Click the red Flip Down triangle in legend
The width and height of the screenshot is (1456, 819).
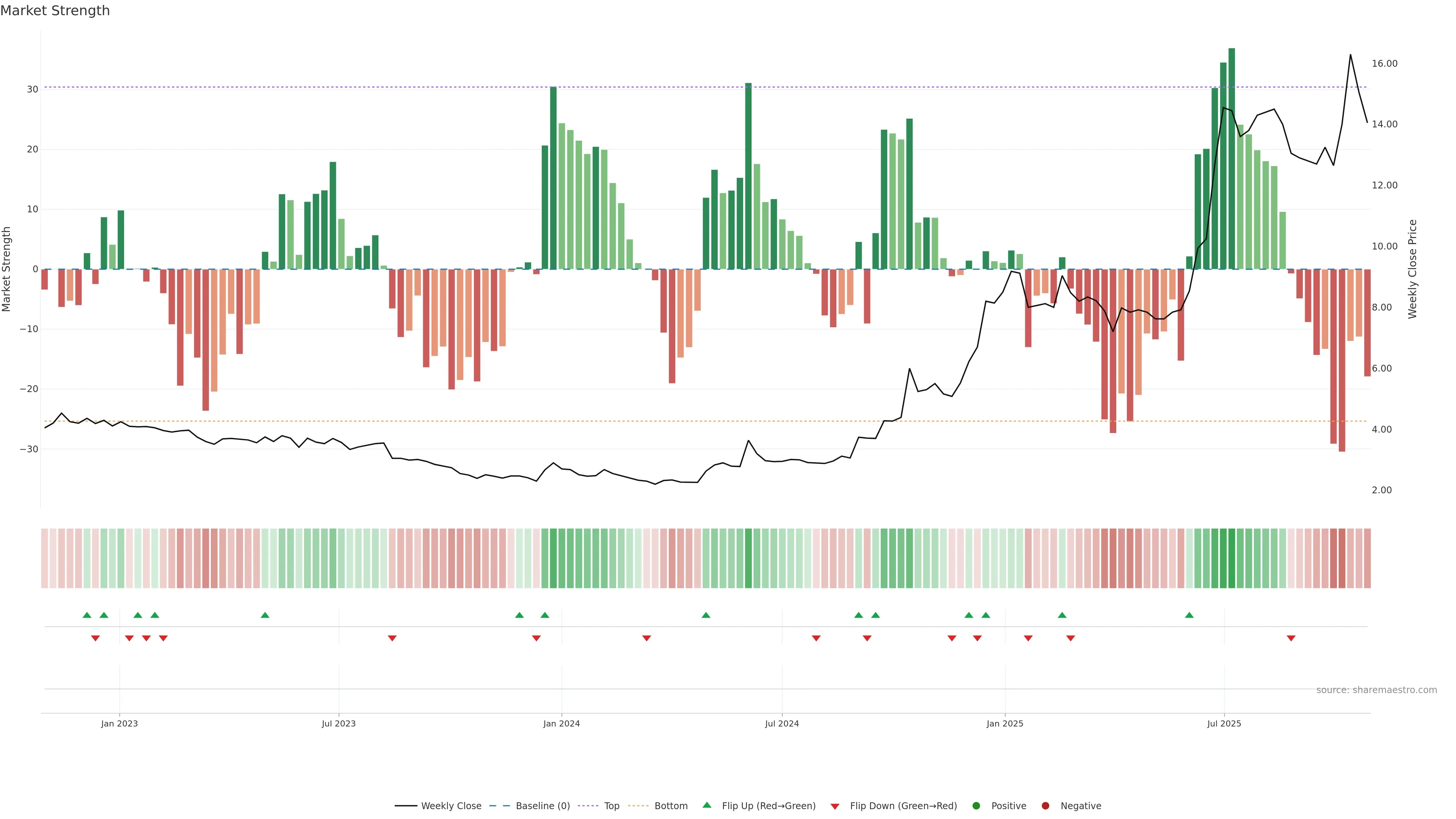click(x=835, y=806)
